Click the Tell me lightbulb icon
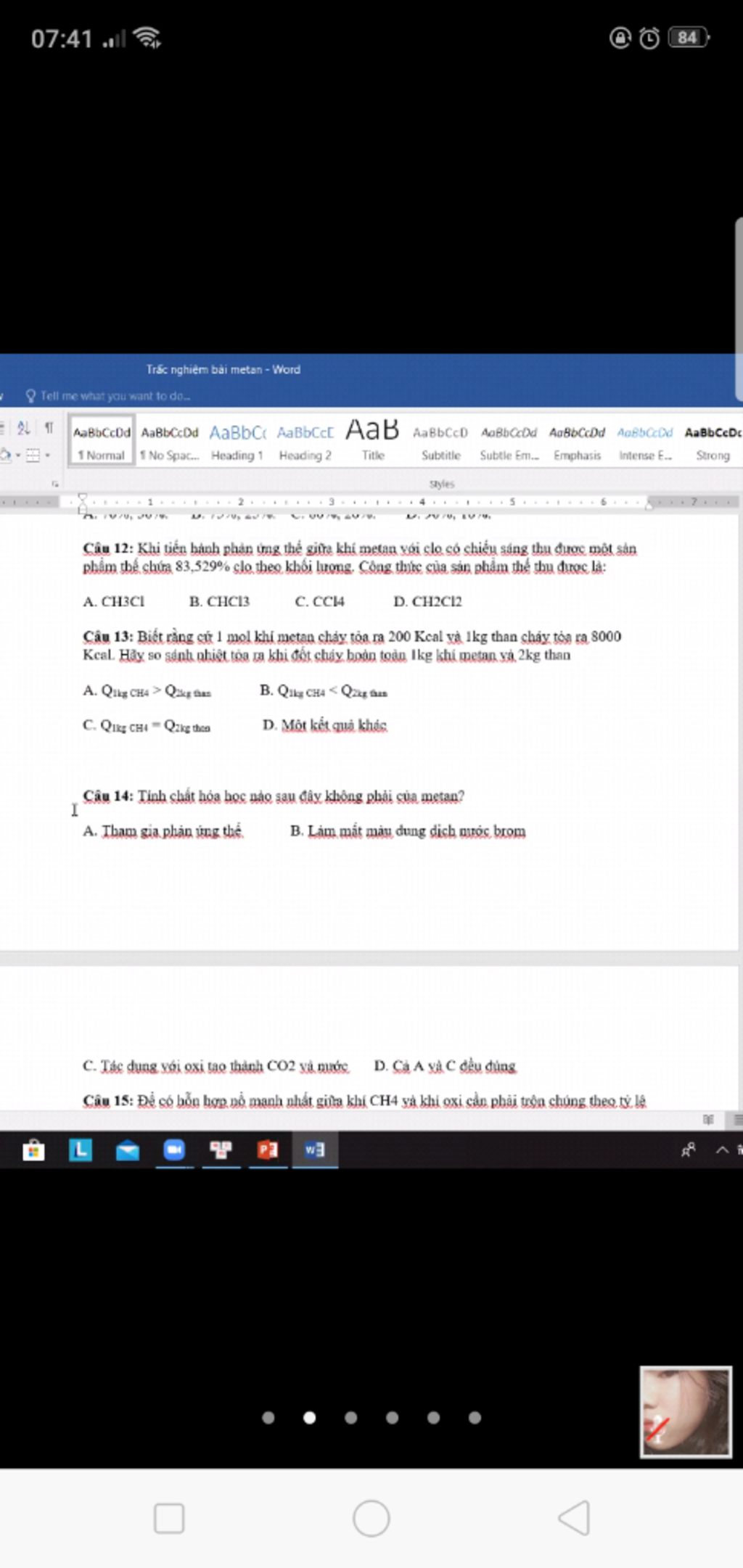Viewport: 743px width, 1568px height. tap(30, 396)
